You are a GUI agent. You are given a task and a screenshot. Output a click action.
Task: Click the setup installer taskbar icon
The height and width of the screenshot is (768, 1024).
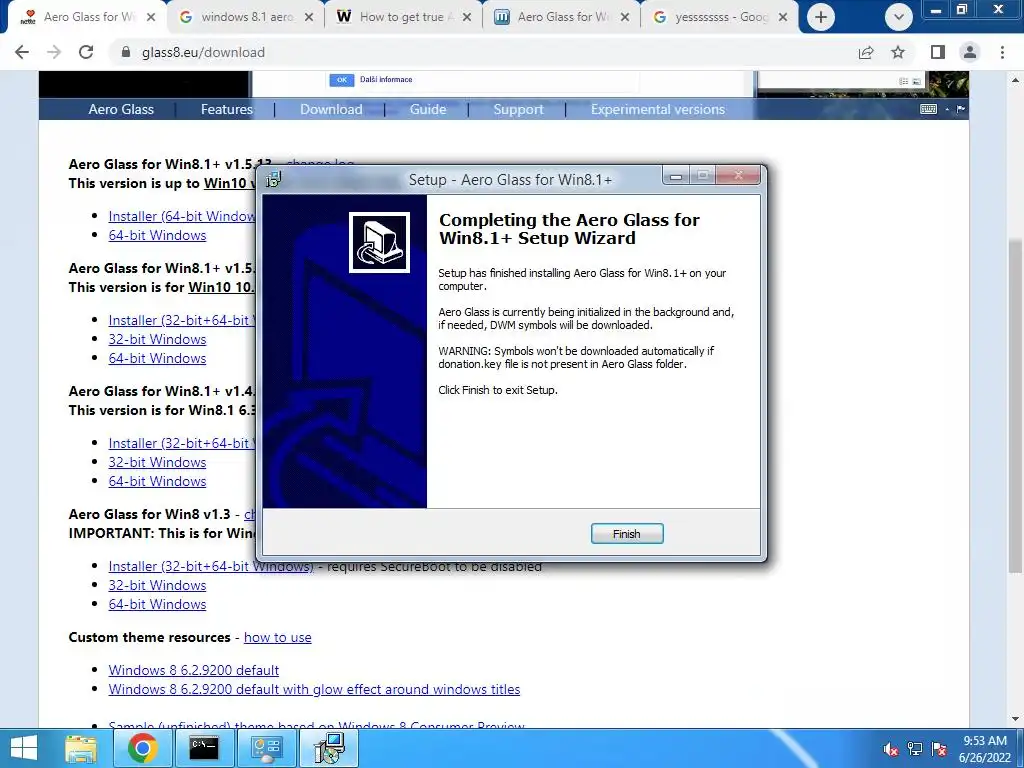point(329,748)
